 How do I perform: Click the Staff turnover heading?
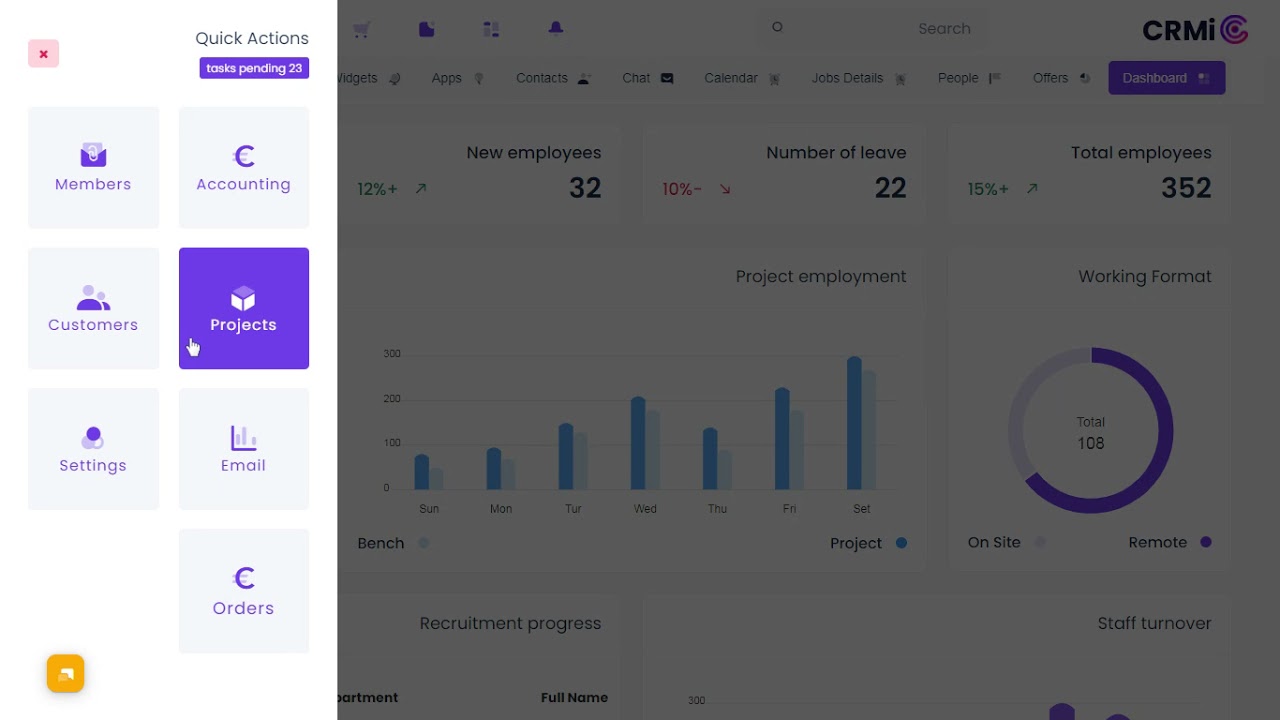point(1154,624)
